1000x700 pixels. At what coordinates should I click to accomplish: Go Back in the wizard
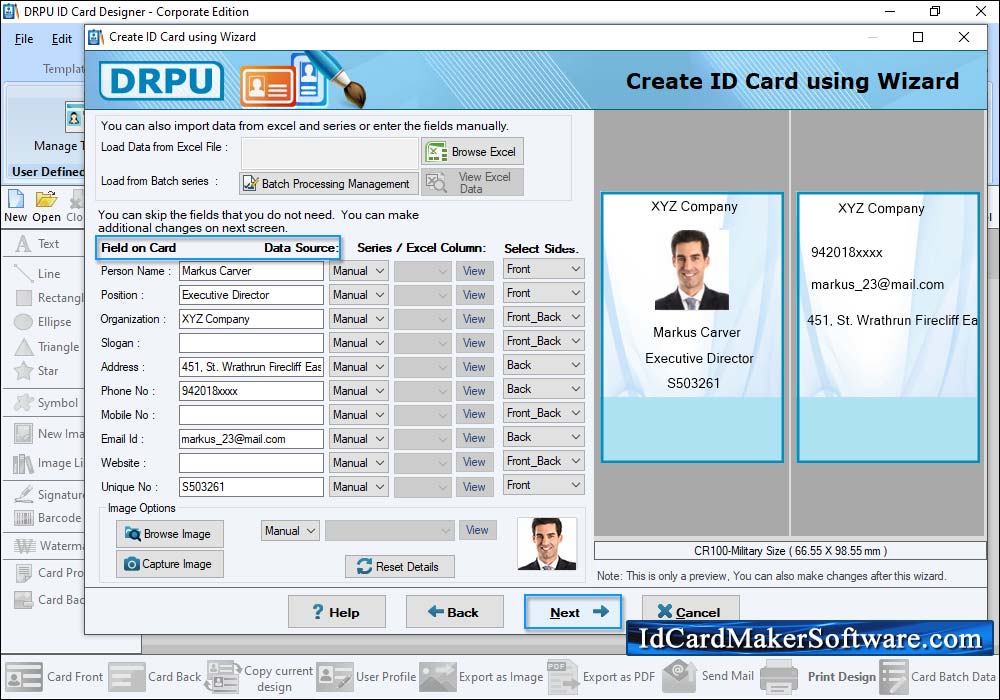tap(454, 612)
